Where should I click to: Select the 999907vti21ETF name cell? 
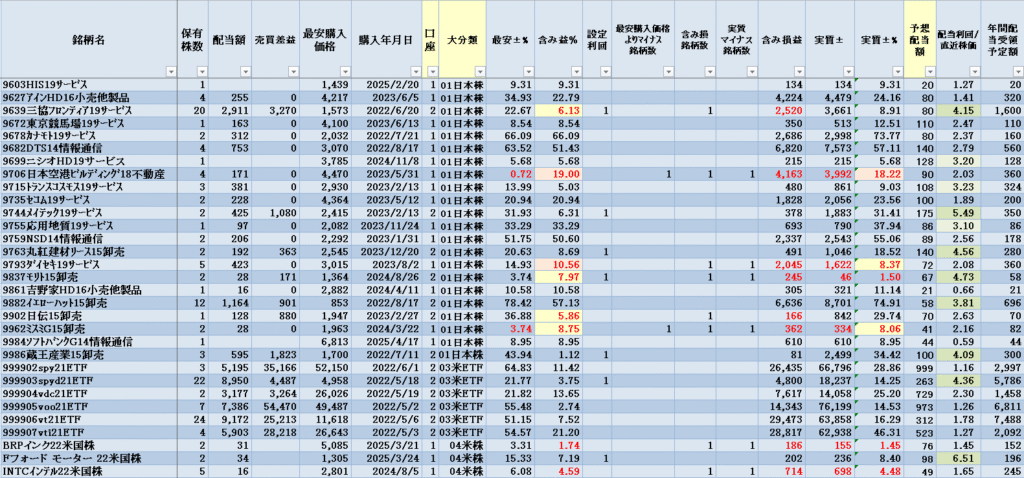coord(89,432)
